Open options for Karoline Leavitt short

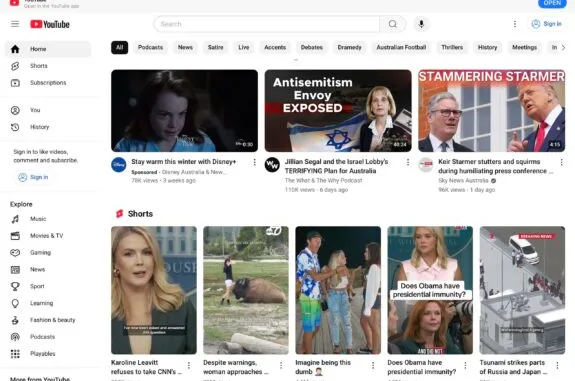(189, 365)
